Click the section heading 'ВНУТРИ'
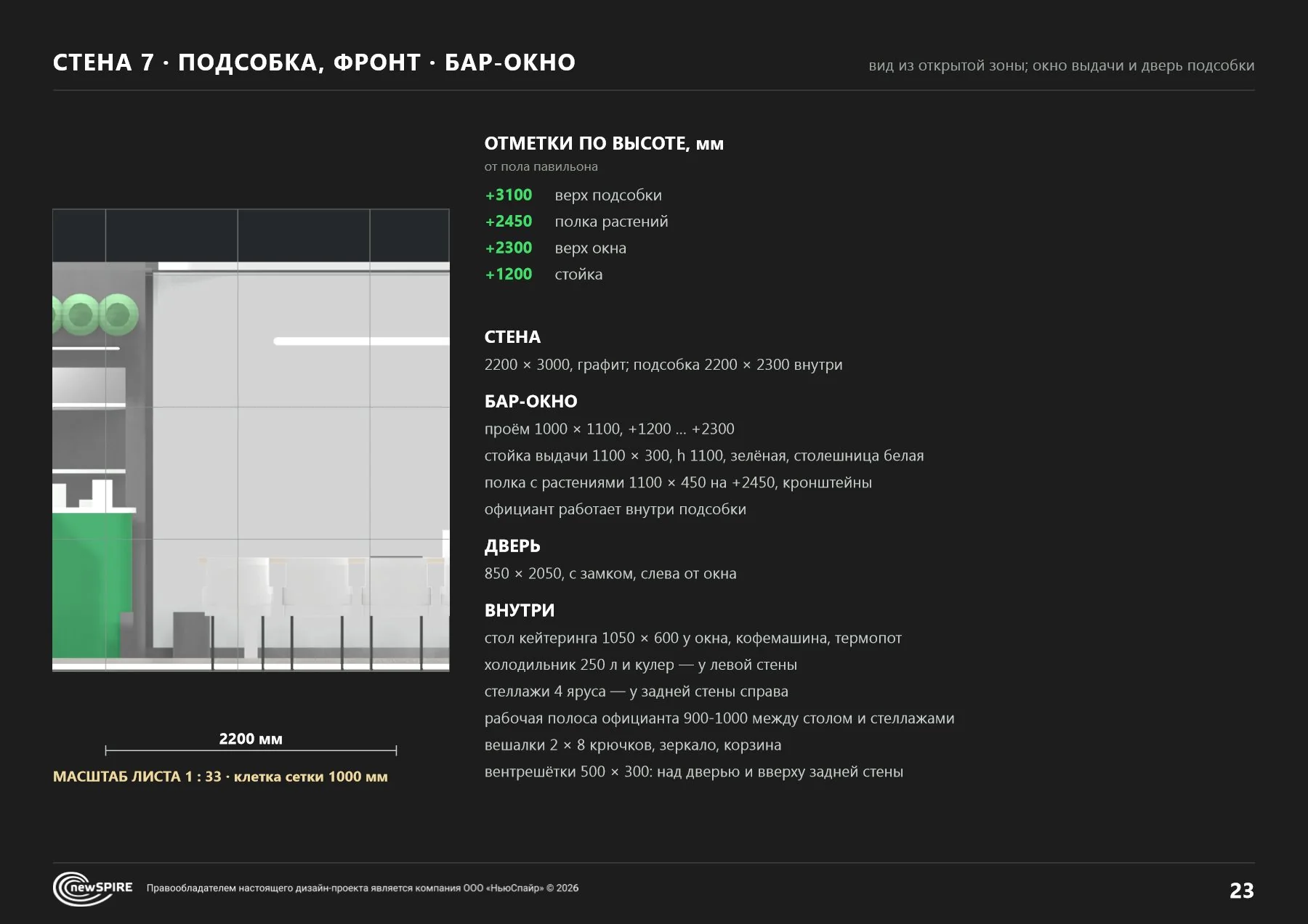The image size is (1308, 924). coord(520,610)
